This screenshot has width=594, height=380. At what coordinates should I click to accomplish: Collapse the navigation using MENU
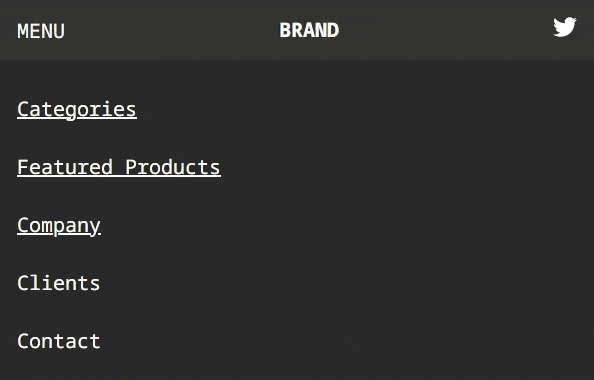[41, 31]
